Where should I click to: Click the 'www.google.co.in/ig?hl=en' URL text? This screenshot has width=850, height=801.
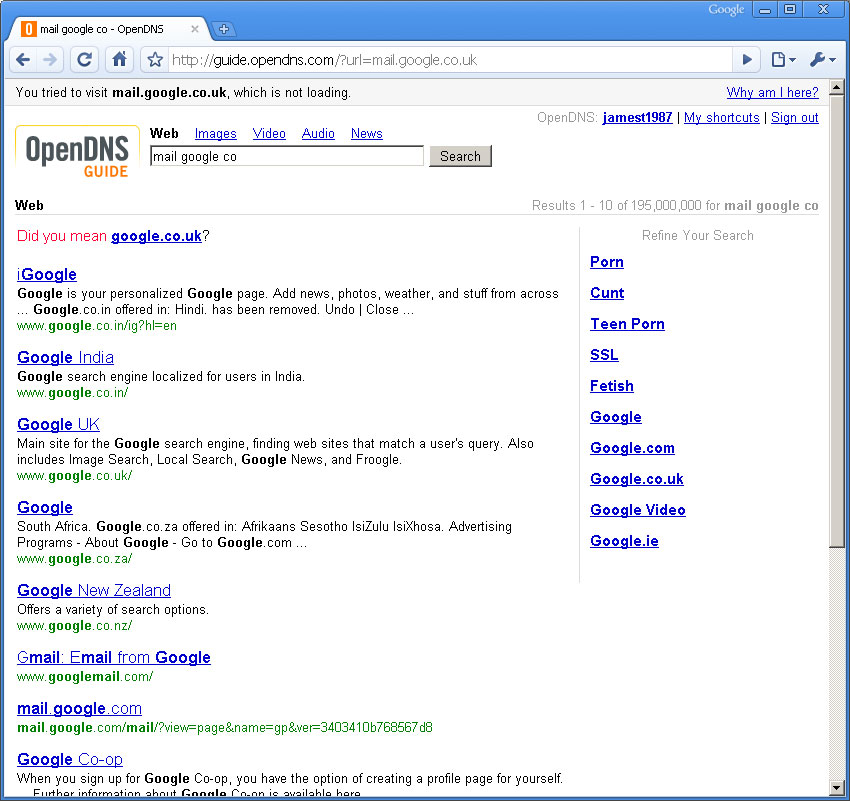click(97, 326)
